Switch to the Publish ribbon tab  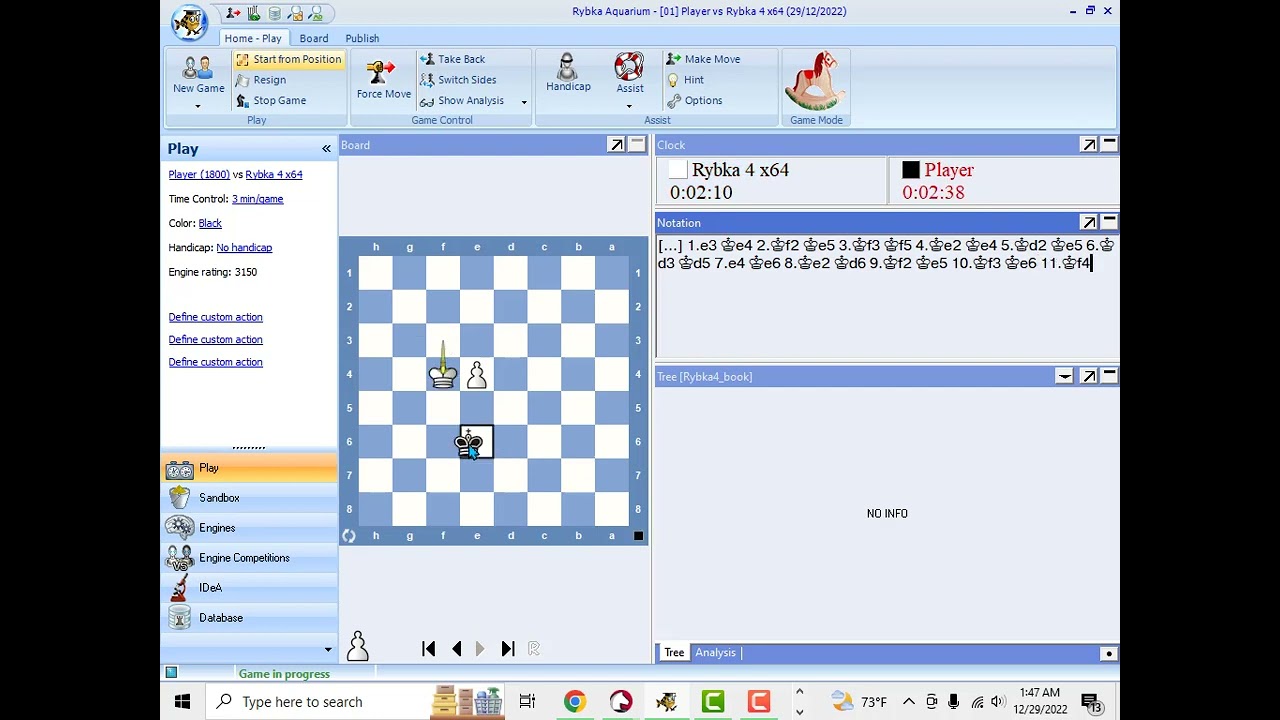pyautogui.click(x=362, y=39)
